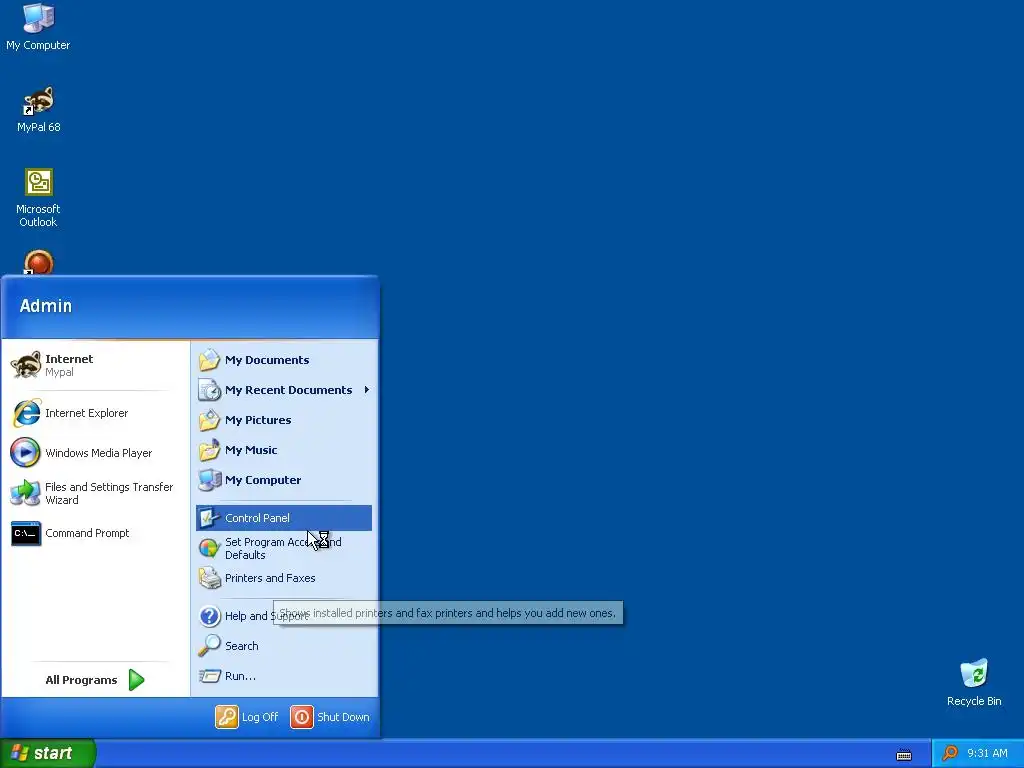The image size is (1024, 768).
Task: Click Shut Down text
Action: click(x=343, y=717)
